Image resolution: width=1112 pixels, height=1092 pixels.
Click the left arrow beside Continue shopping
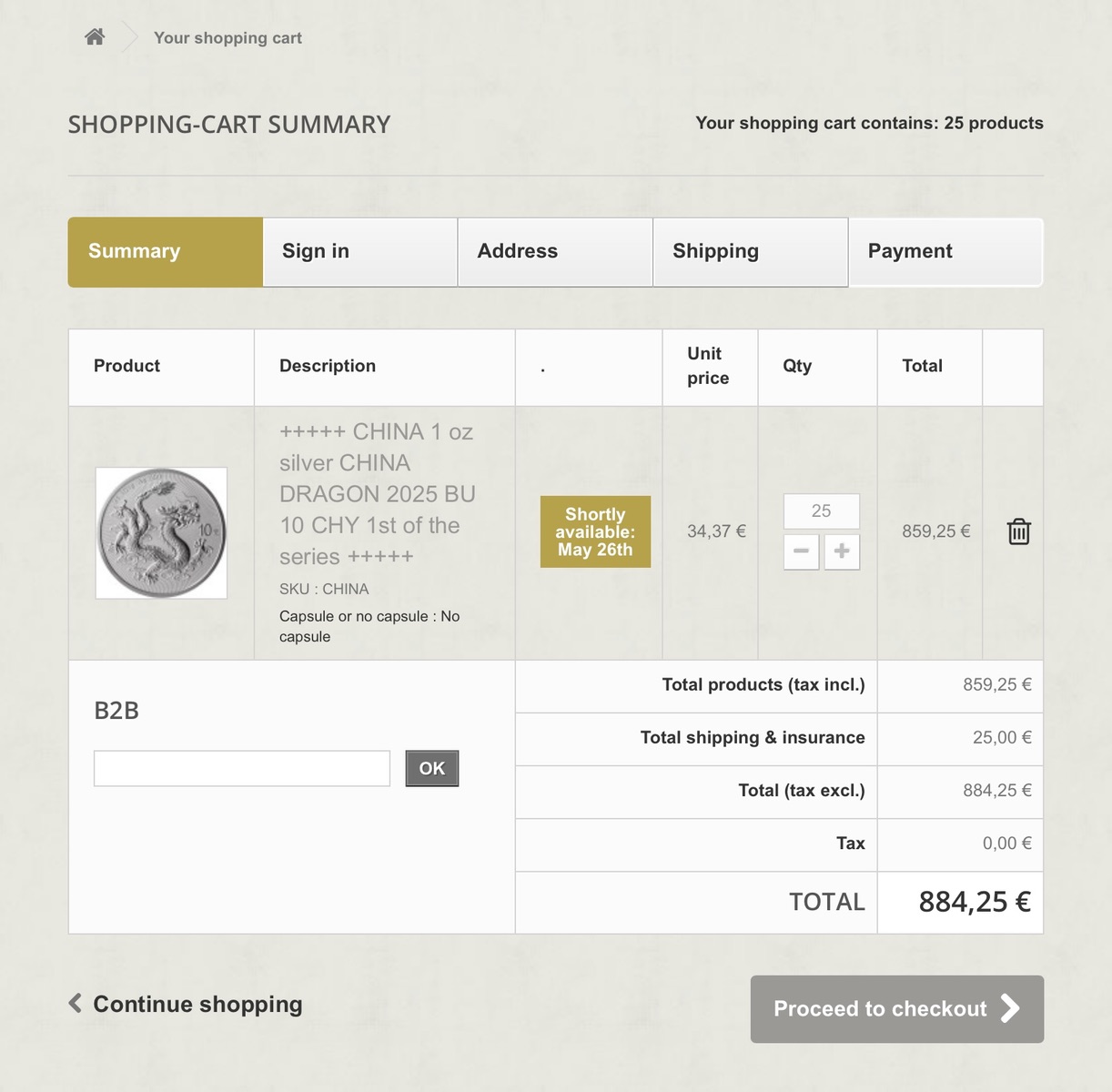coord(76,1003)
